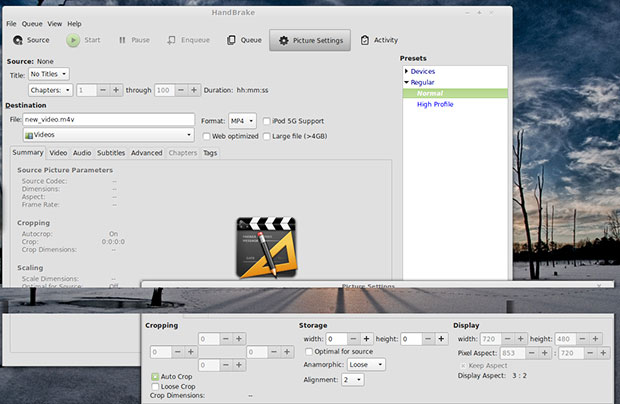Open the Queue menu in menu bar
The height and width of the screenshot is (404, 620).
point(32,24)
